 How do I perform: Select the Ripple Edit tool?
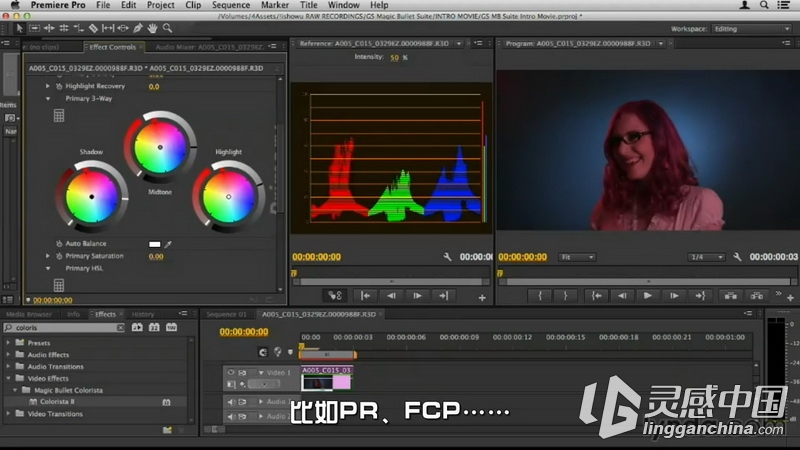click(x=49, y=29)
